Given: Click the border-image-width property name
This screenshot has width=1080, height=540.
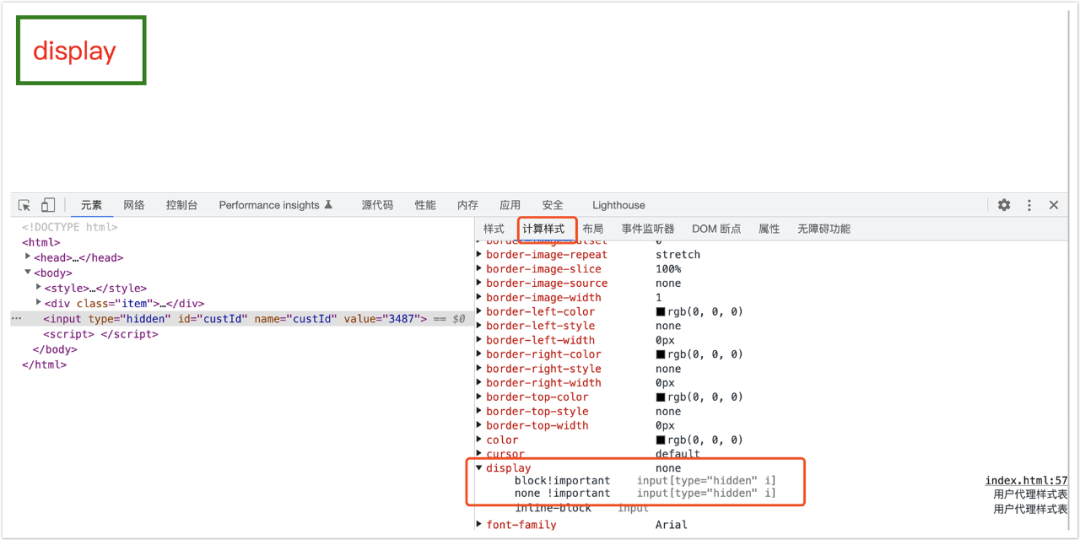Looking at the screenshot, I should coord(543,298).
